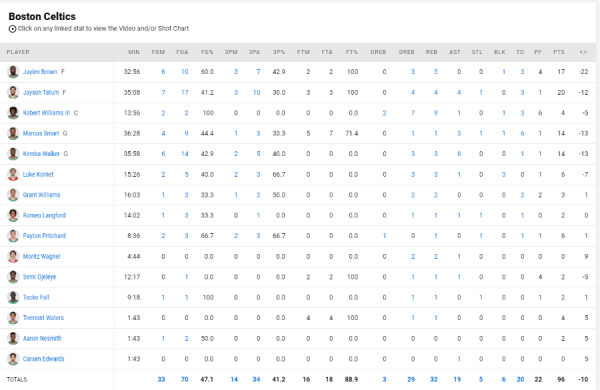This screenshot has width=600, height=390.
Task: Click Luke Kornet's headshot thumbnail
Action: (13, 174)
